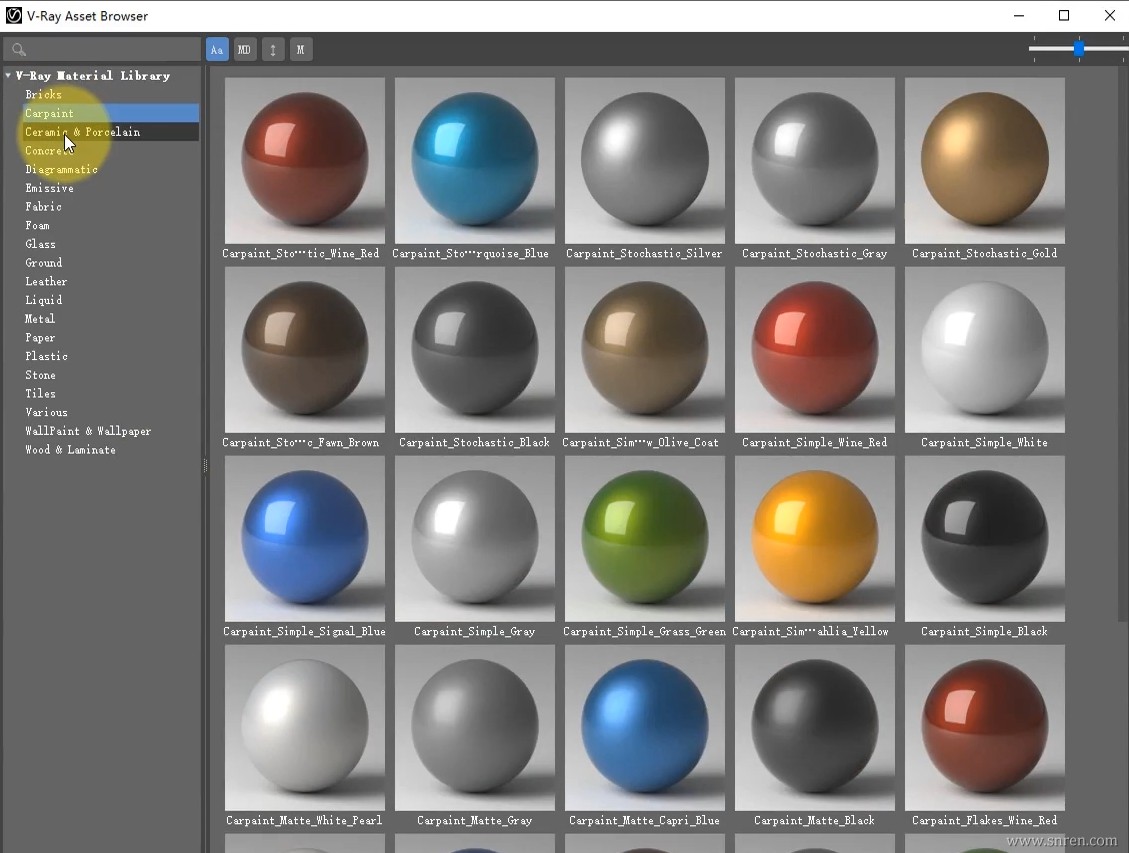Select the Carpaint_Matte_Gray material thumbnail
This screenshot has width=1129, height=853.
coord(474,728)
